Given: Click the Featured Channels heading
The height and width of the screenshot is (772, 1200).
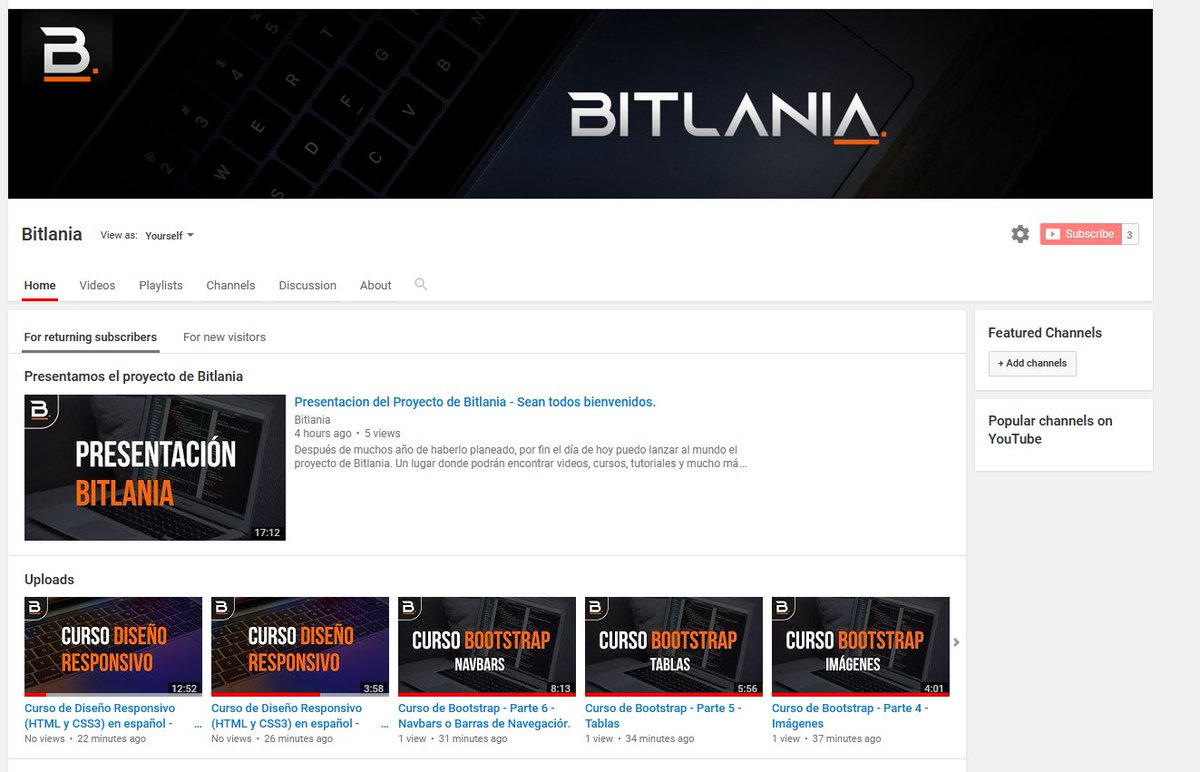Looking at the screenshot, I should 1045,333.
